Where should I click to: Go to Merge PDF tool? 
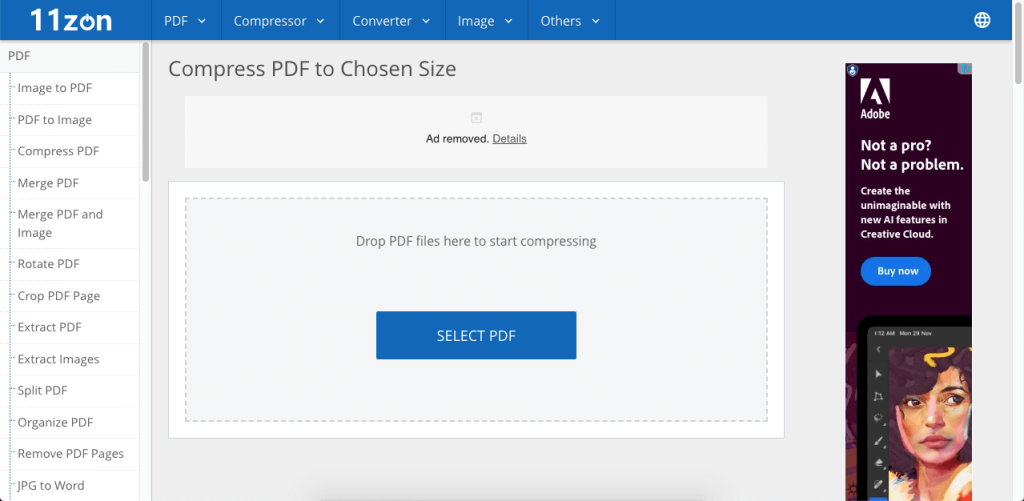pos(48,183)
